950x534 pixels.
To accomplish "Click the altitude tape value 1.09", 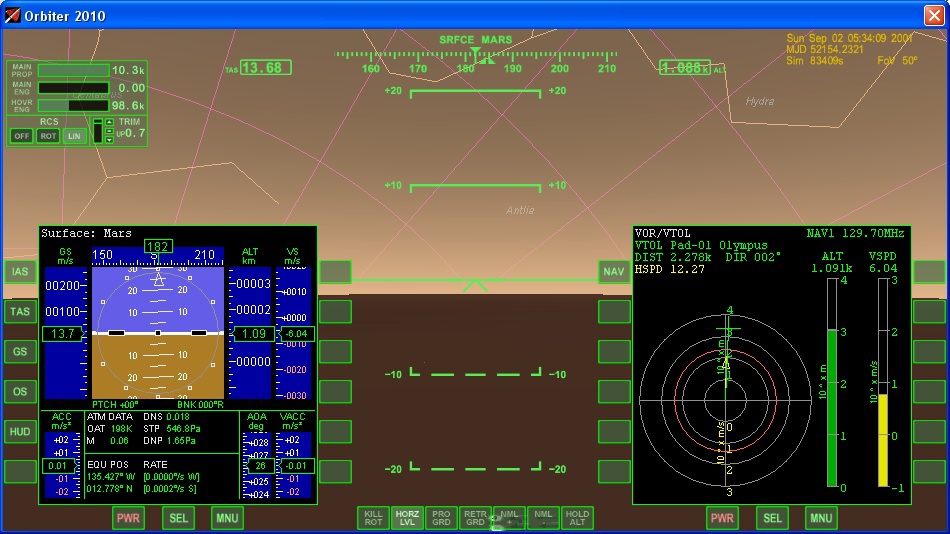I will click(254, 334).
